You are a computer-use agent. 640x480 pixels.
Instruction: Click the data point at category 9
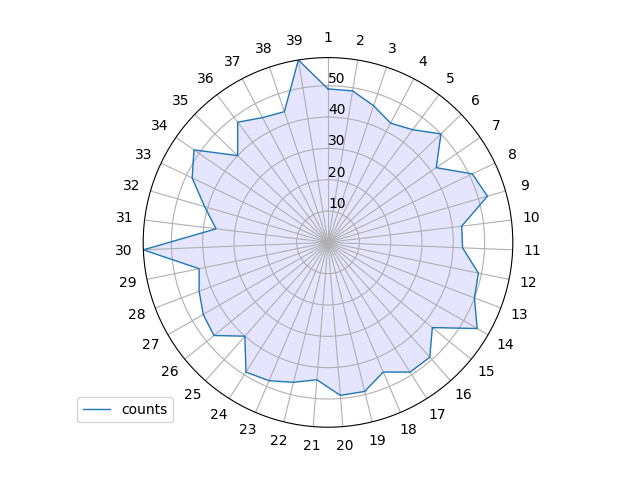487,196
